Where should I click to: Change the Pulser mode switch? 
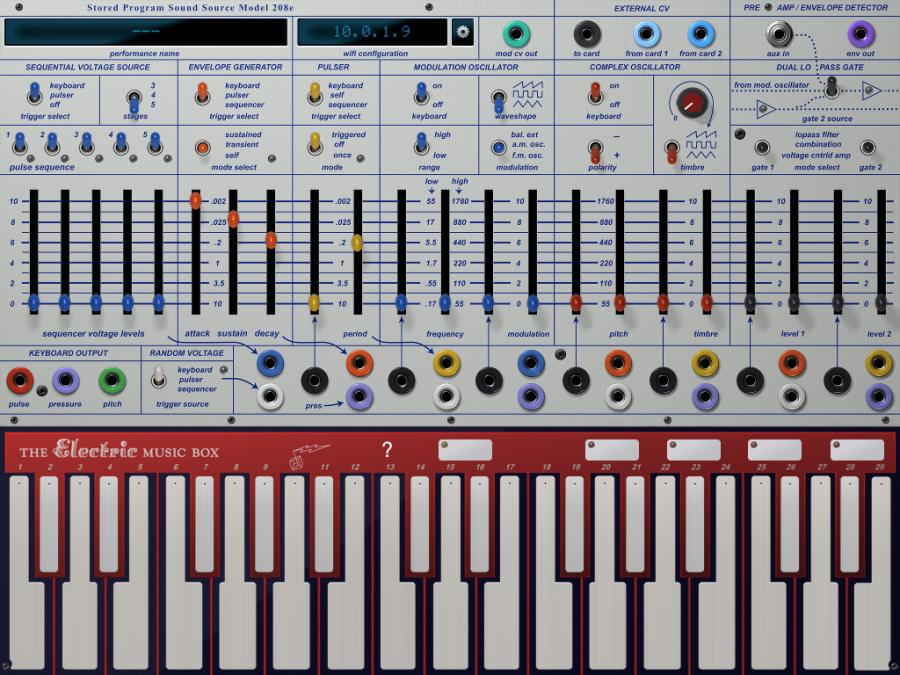315,144
